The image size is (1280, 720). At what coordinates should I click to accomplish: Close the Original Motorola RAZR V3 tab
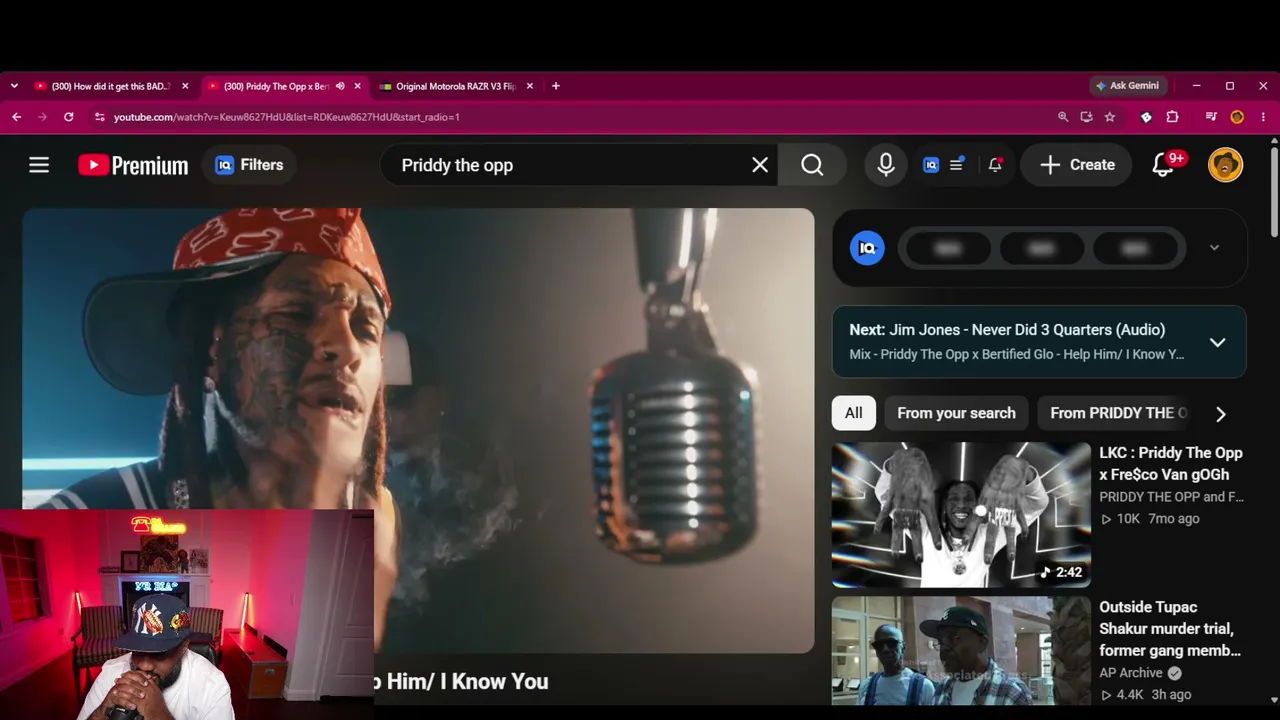[530, 86]
